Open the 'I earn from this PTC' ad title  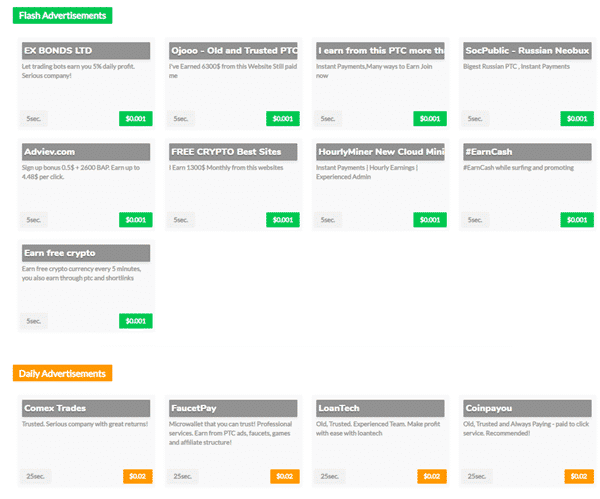(x=380, y=51)
